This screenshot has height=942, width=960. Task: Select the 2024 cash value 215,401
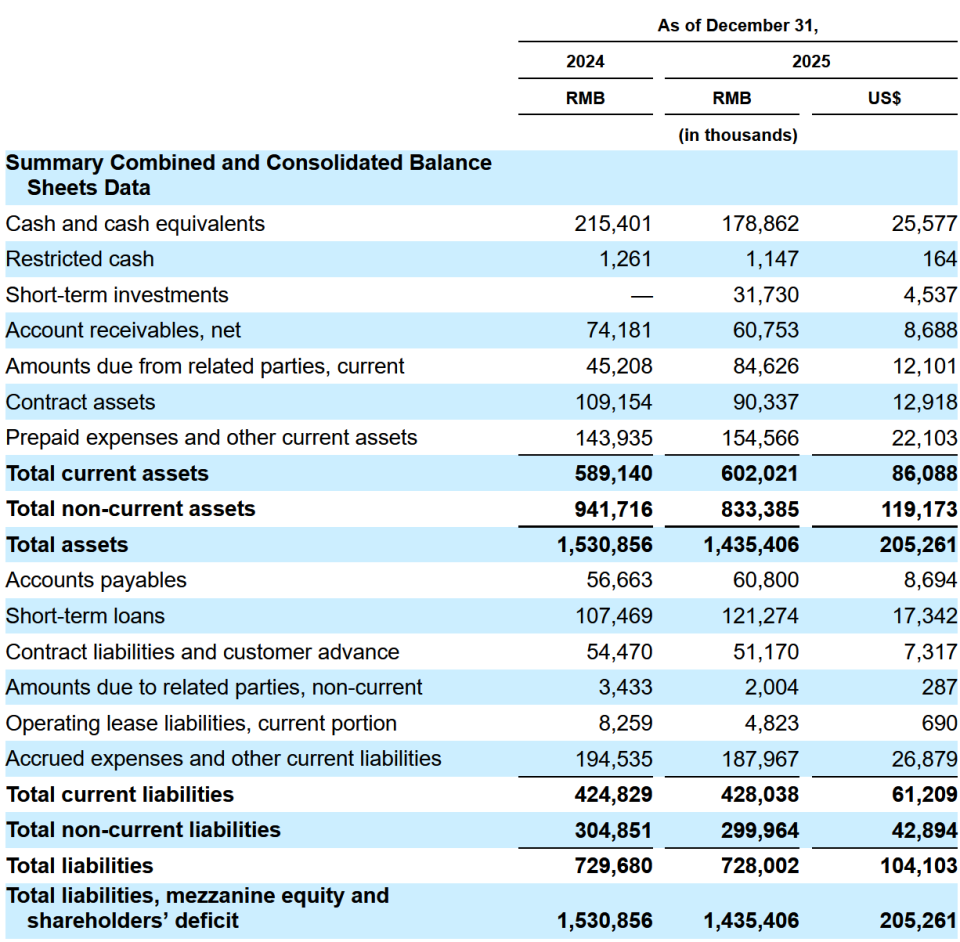pyautogui.click(x=613, y=224)
